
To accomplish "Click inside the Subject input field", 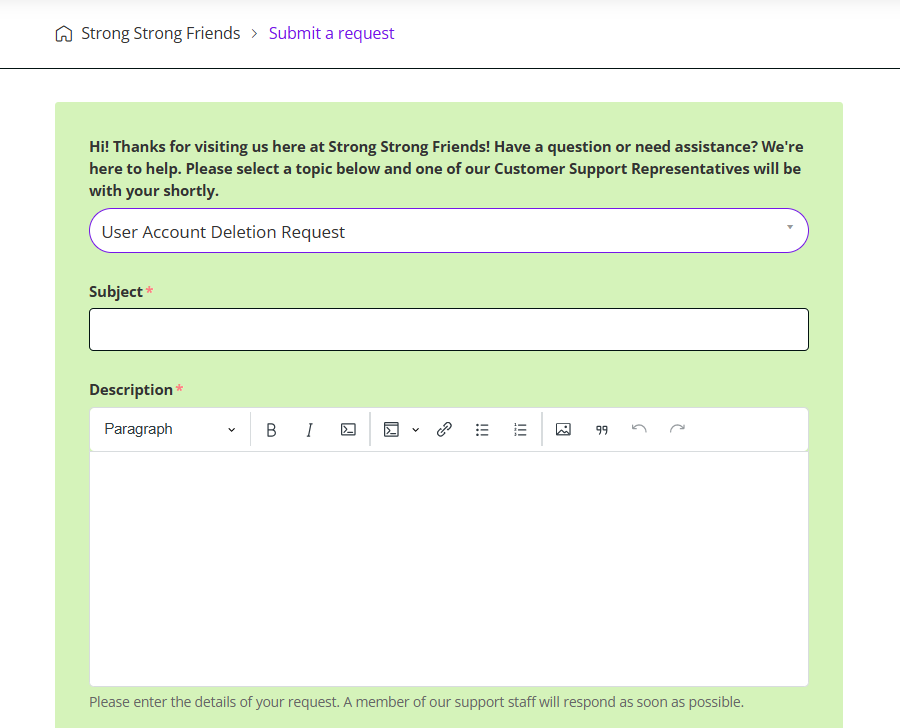I will (x=448, y=329).
